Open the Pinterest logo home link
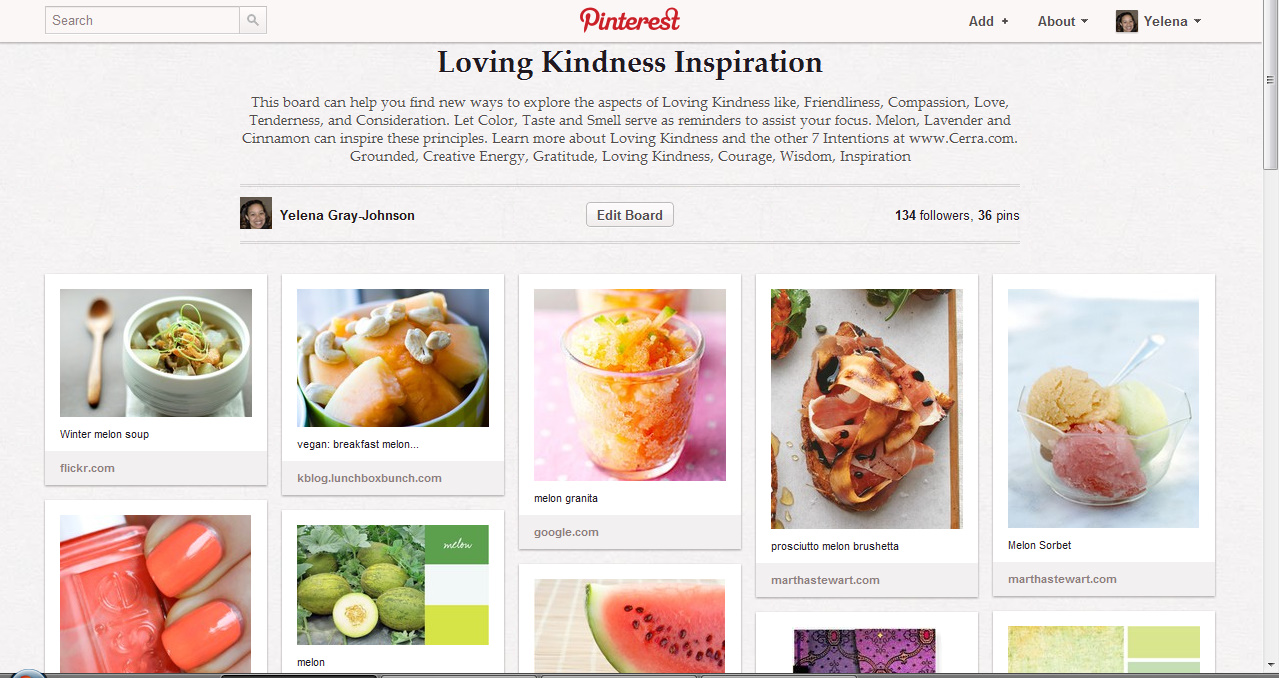The height and width of the screenshot is (678, 1279). click(x=630, y=20)
